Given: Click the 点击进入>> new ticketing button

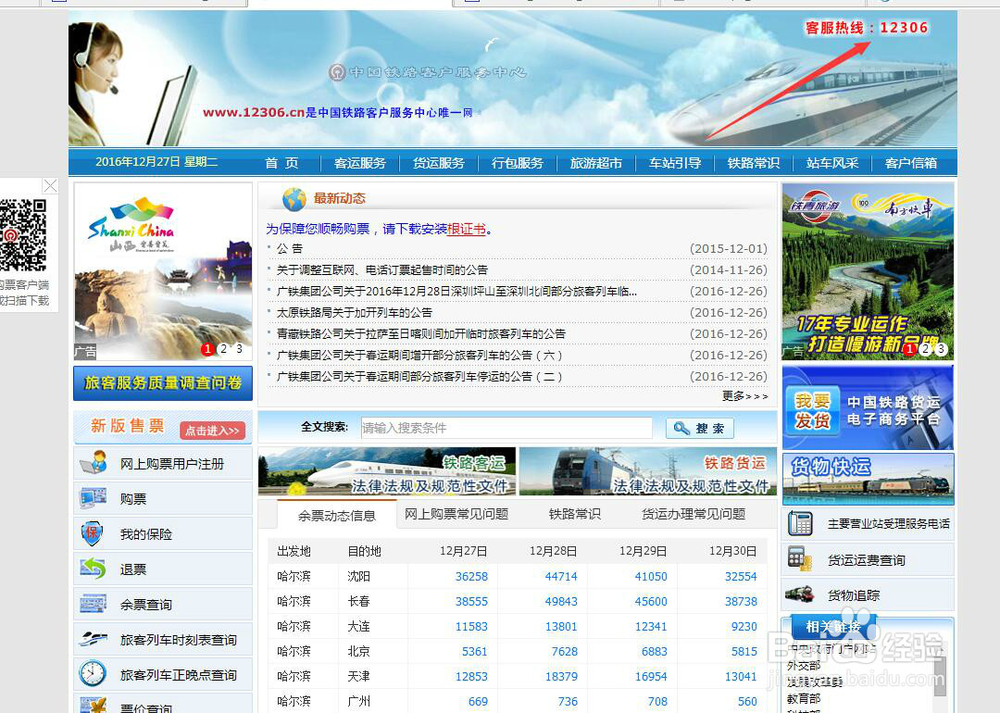Looking at the screenshot, I should pos(212,430).
